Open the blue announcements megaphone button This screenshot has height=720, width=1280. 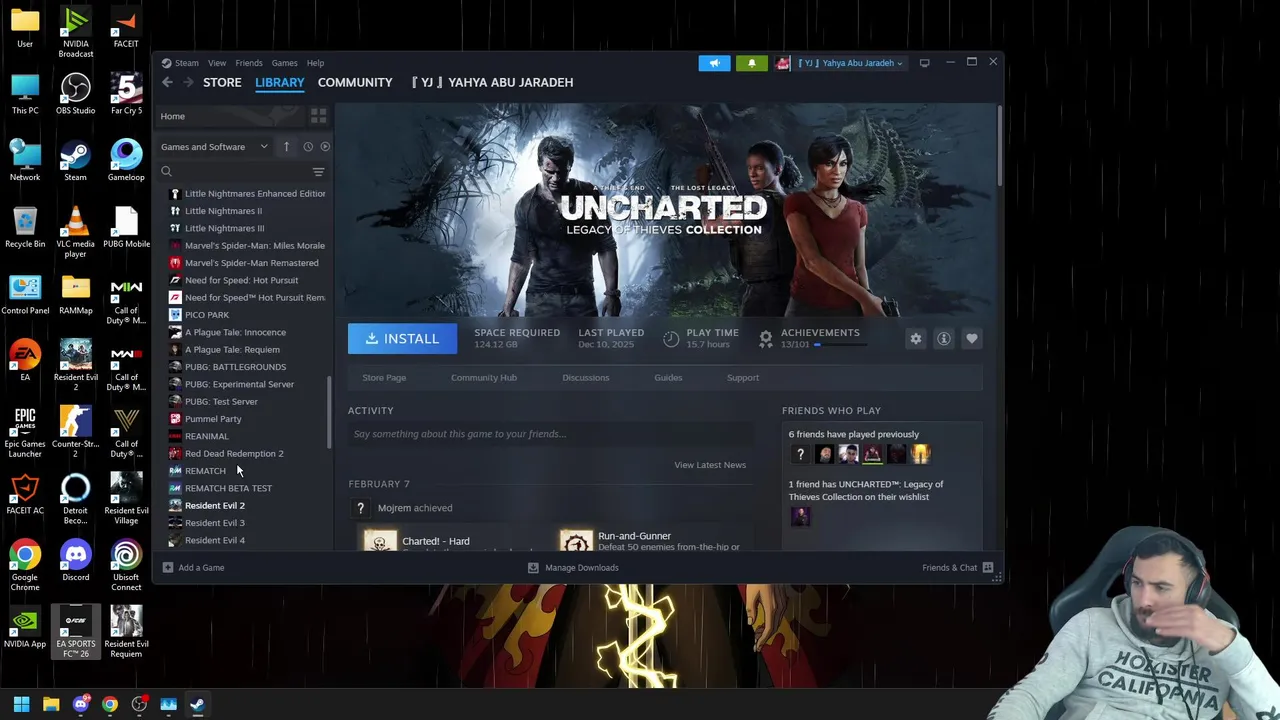click(x=714, y=63)
